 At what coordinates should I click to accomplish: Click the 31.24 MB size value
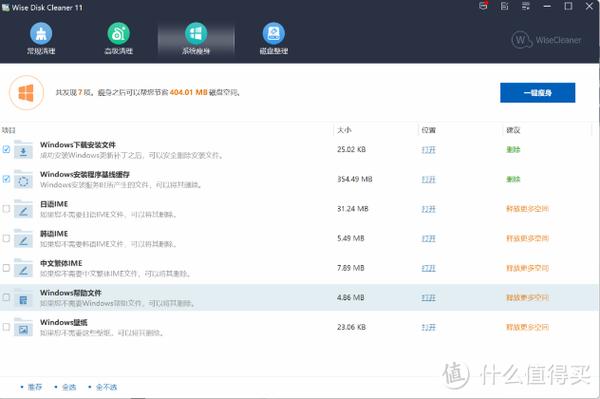(x=352, y=208)
